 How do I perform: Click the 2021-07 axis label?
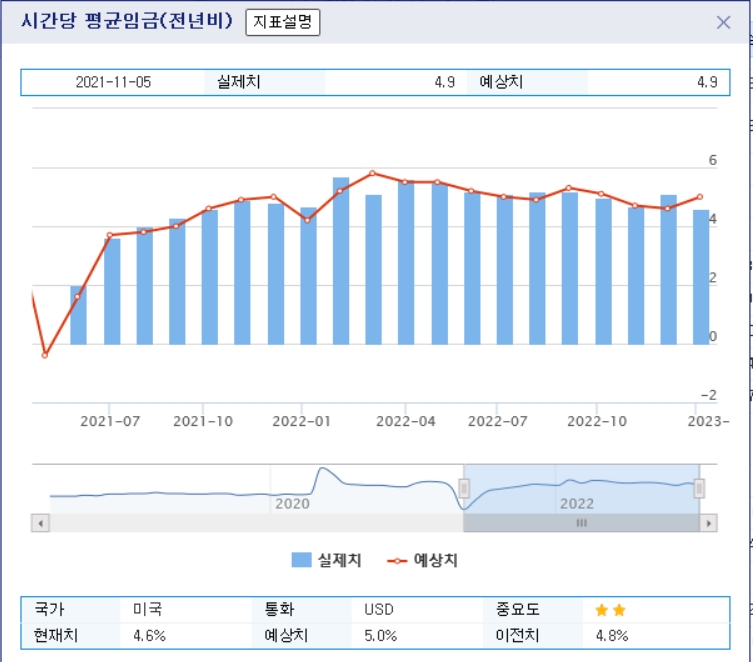tap(110, 421)
